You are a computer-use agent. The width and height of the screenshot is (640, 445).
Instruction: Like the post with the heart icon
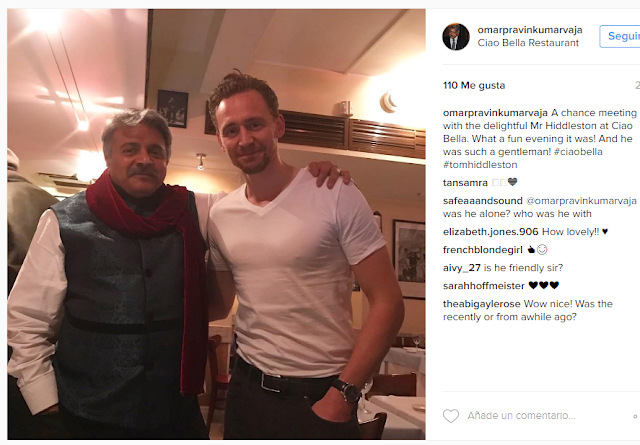(451, 416)
